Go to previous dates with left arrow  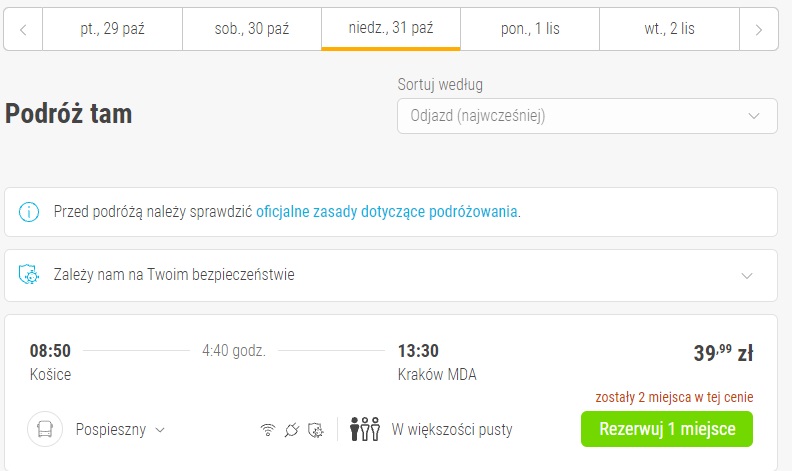[x=23, y=29]
